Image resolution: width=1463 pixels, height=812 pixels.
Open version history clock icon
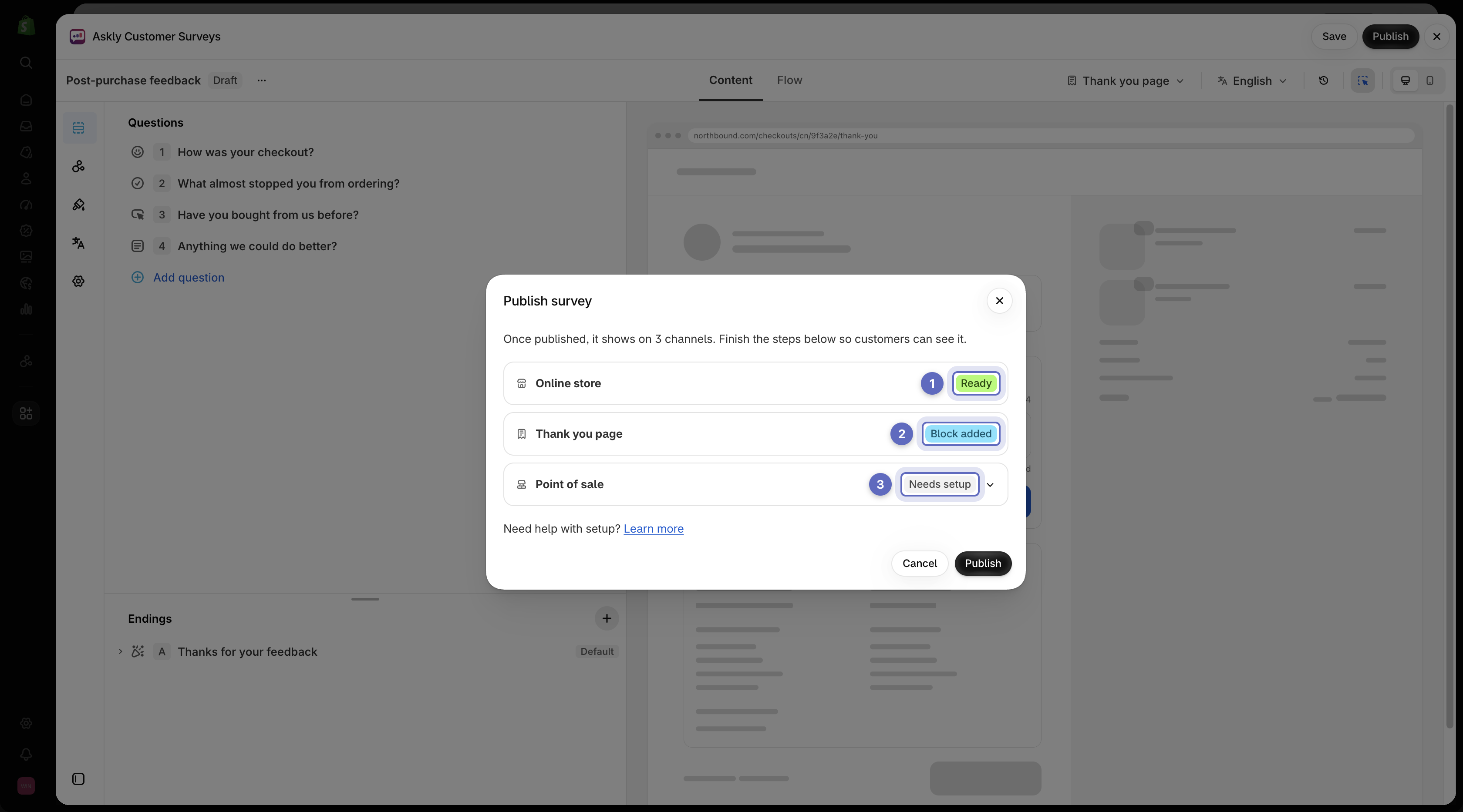[x=1323, y=81]
